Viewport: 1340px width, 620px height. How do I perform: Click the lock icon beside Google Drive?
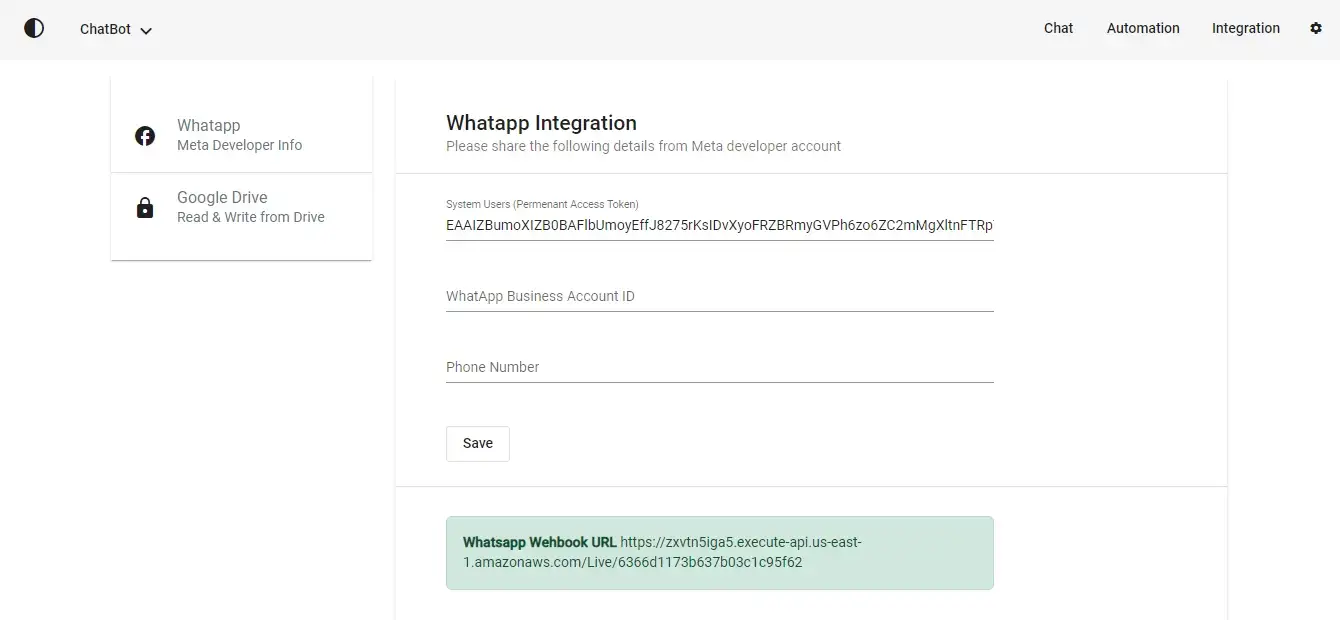(x=145, y=208)
